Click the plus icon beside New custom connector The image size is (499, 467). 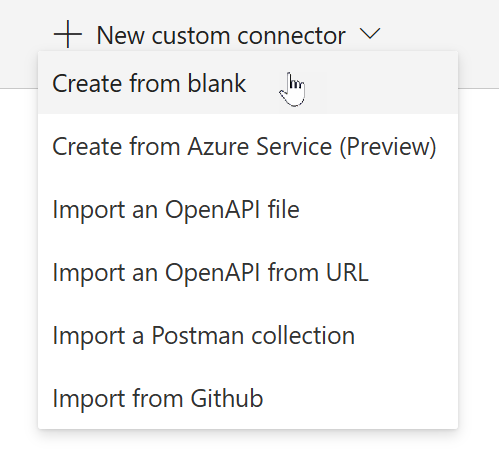pyautogui.click(x=68, y=34)
